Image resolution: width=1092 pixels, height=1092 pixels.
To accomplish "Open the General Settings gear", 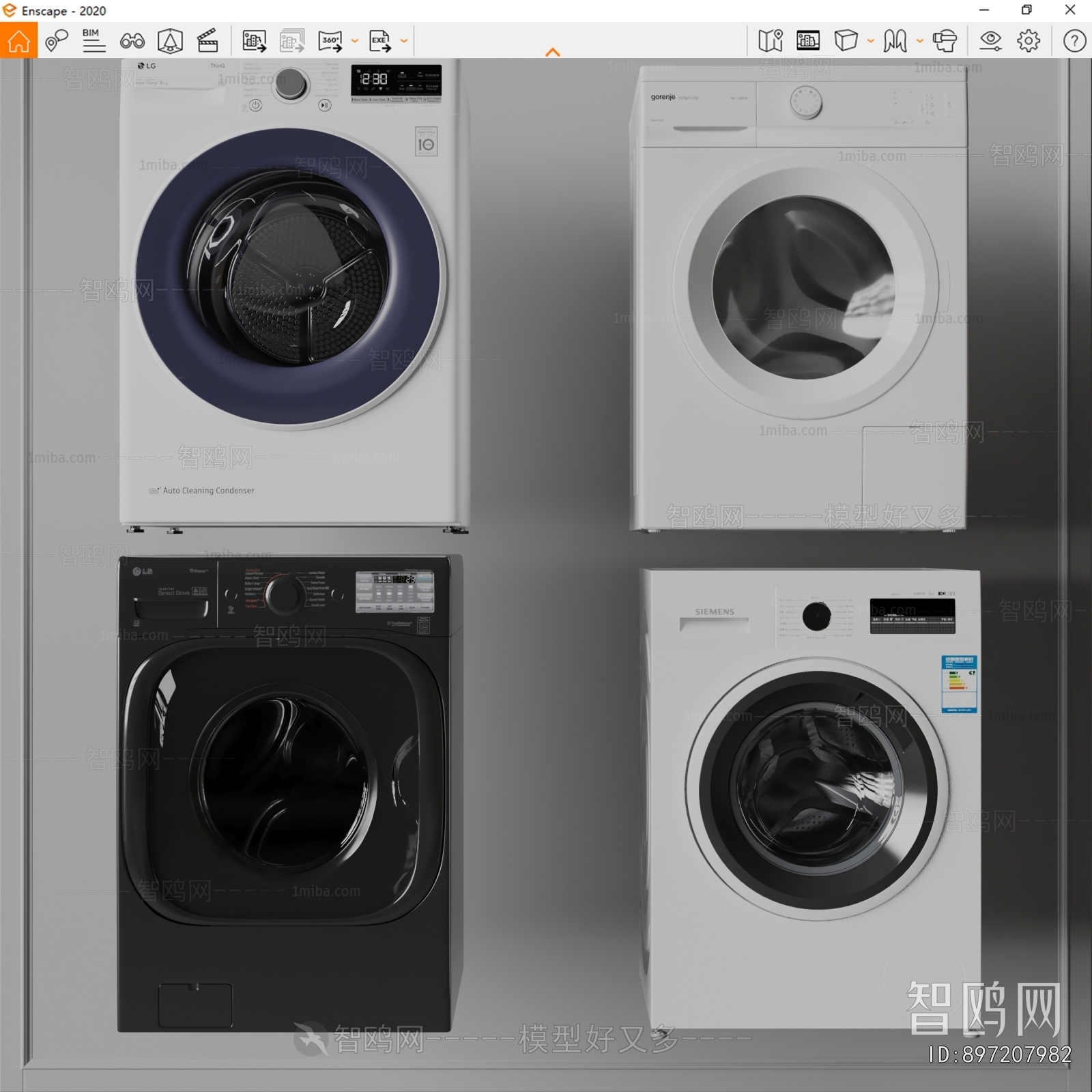I will point(1029,41).
